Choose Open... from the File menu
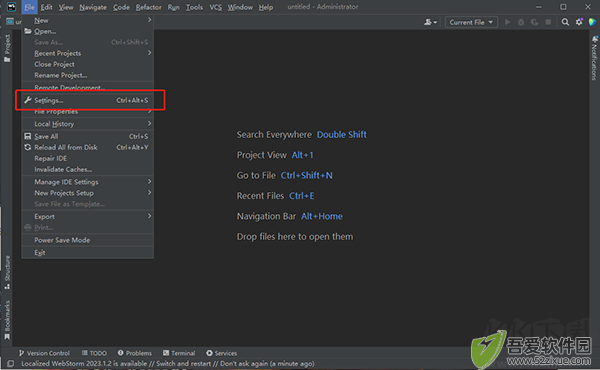The height and width of the screenshot is (370, 600). coord(88,31)
